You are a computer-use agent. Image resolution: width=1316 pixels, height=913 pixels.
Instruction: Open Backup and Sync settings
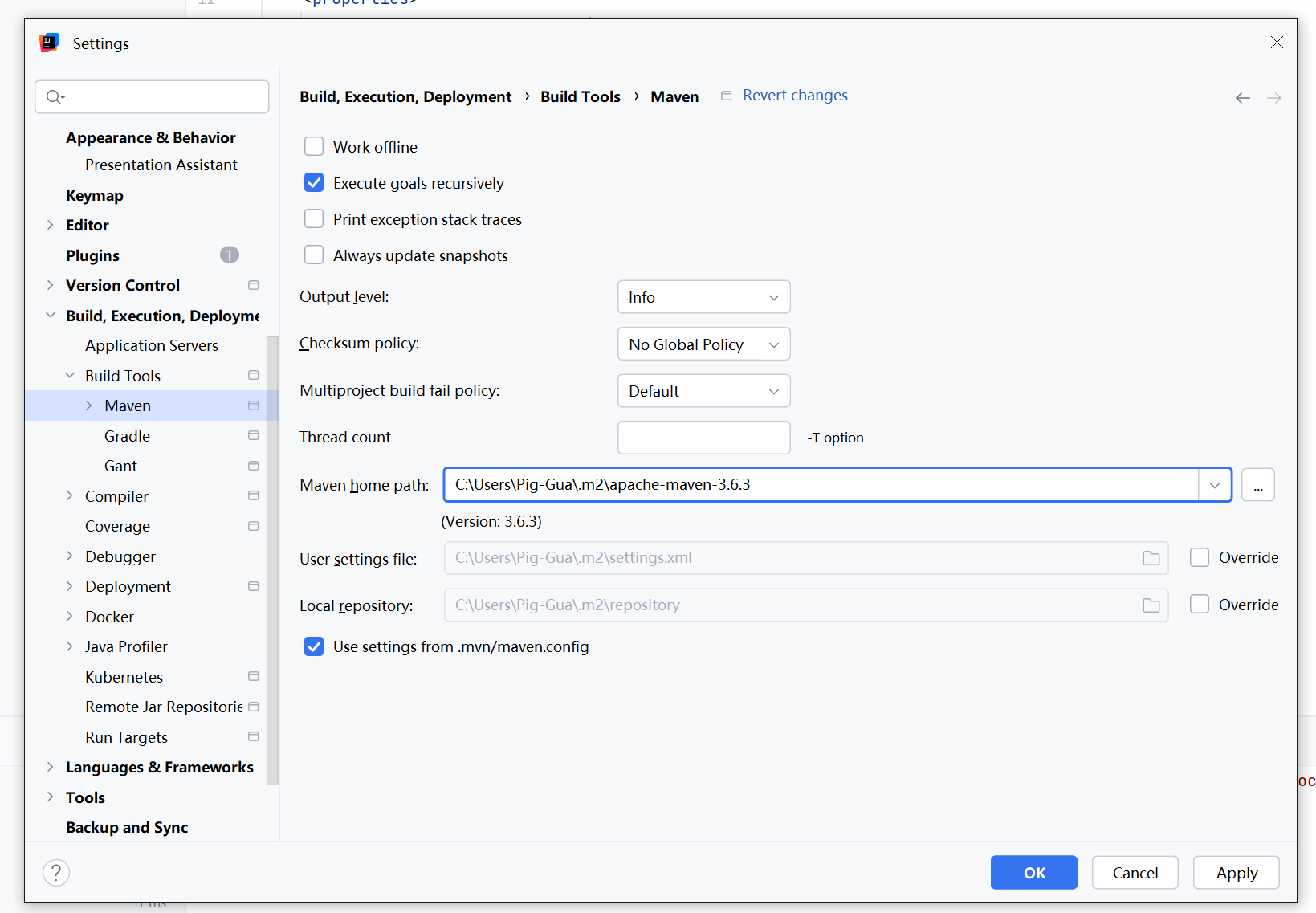[x=127, y=827]
